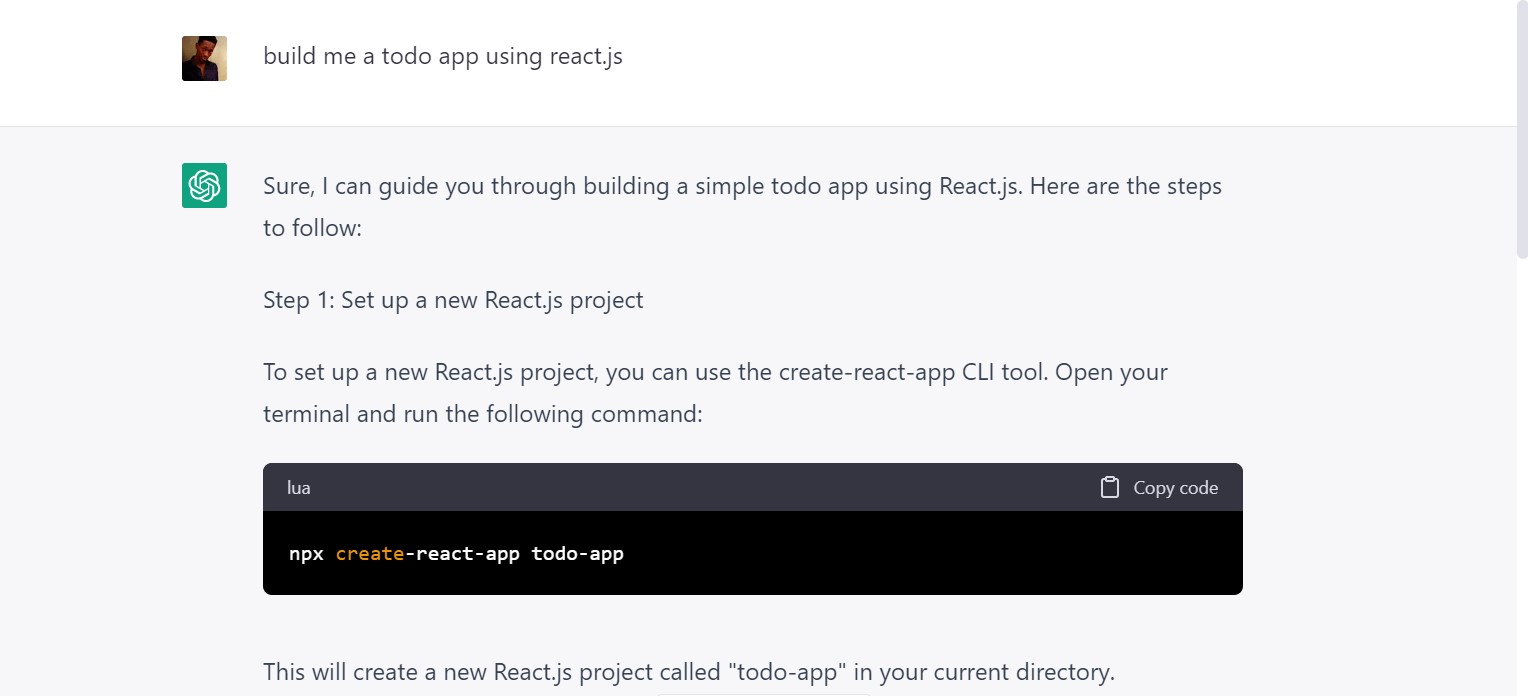
Task: Click the Copy code clipboard icon
Action: coord(1109,487)
